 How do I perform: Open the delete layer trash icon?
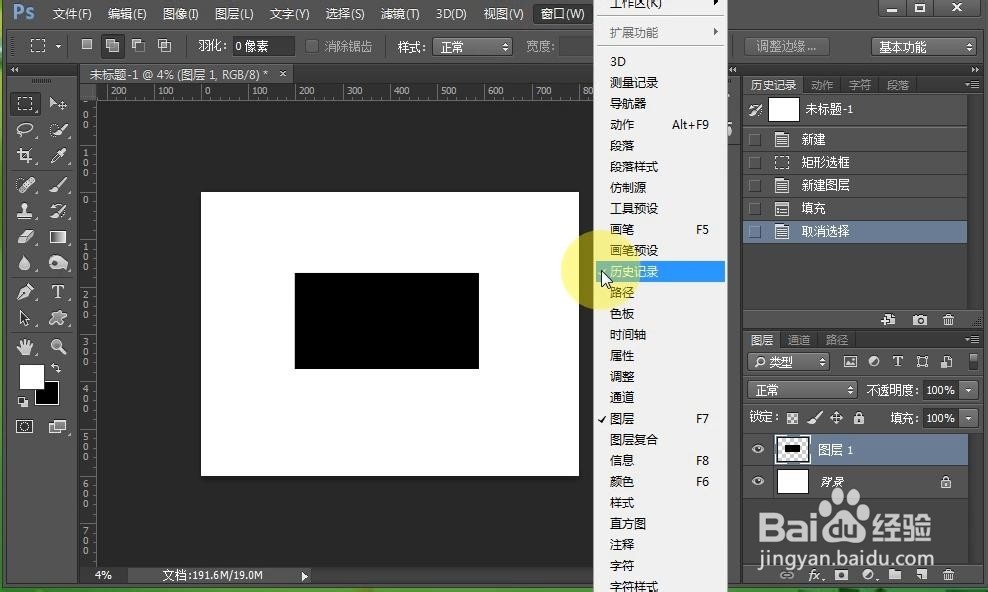[947, 577]
